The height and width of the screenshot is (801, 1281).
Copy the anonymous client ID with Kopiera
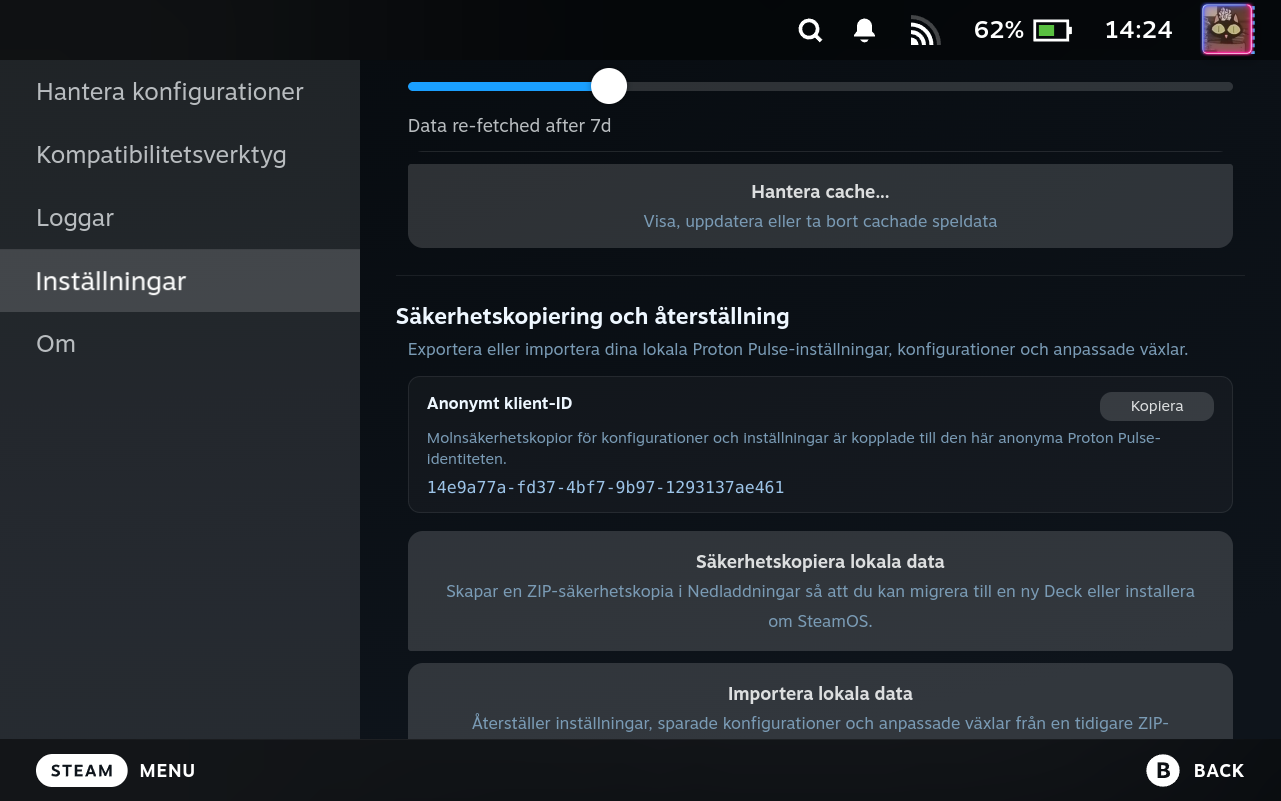tap(1157, 406)
